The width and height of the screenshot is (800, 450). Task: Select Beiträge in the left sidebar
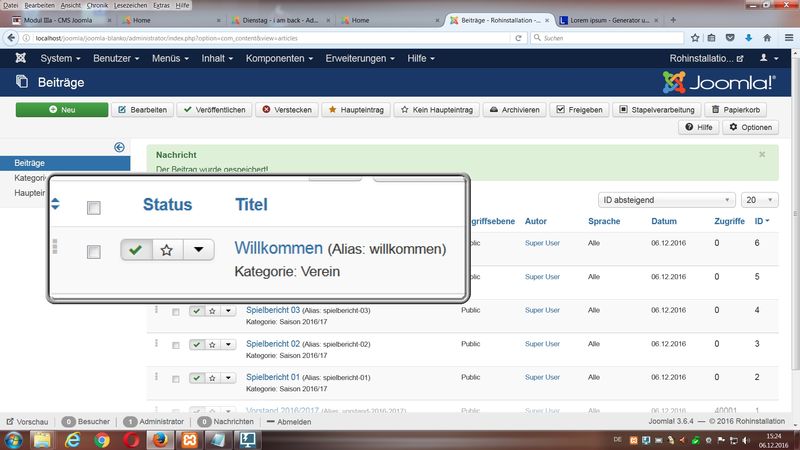click(65, 163)
